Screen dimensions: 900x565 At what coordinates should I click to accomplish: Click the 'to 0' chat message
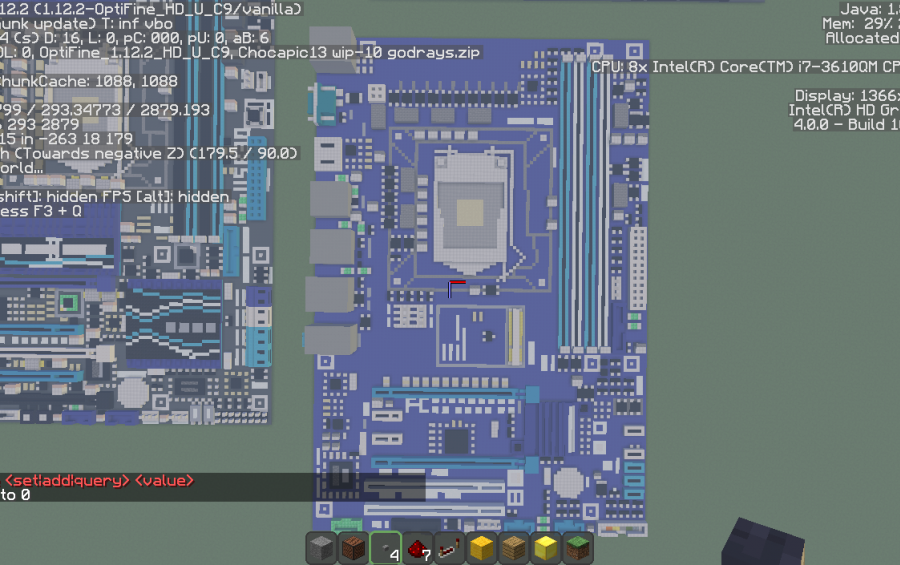click(15, 495)
